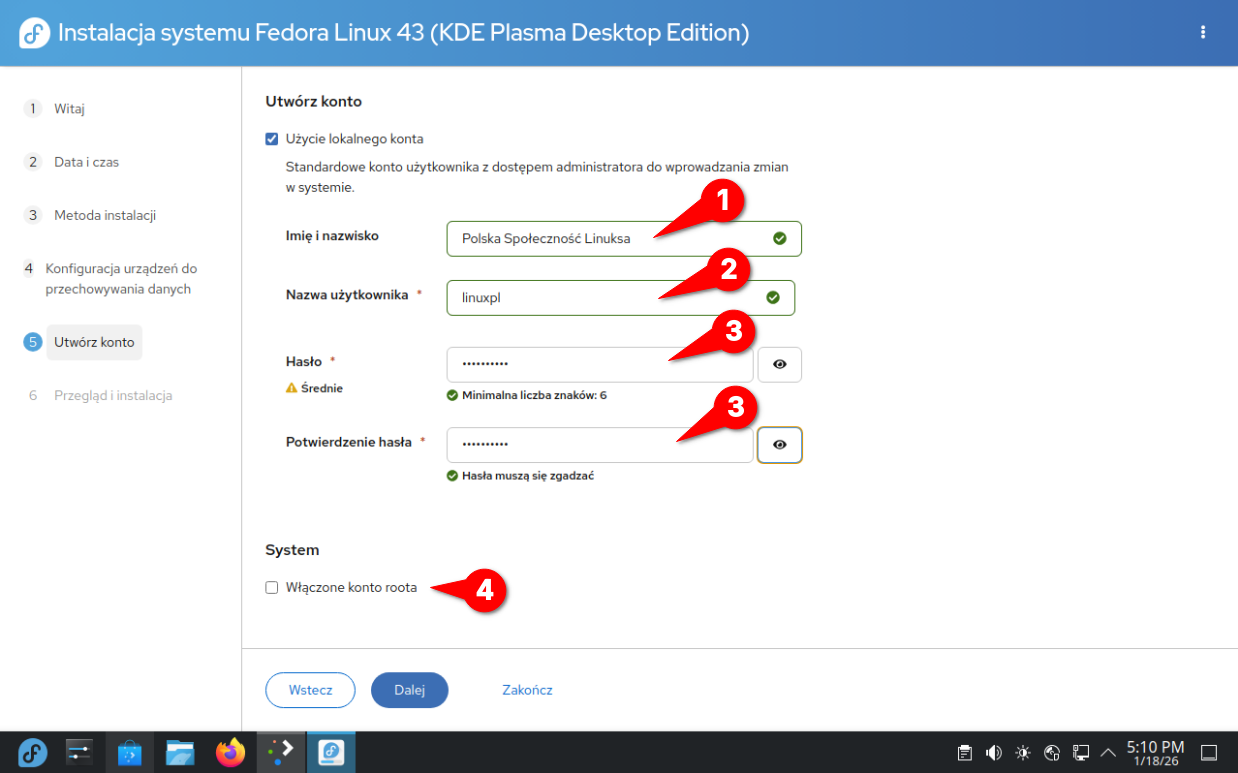Expand hidden system tray icons arrow
Viewport: 1238px width, 773px height.
(x=1108, y=753)
